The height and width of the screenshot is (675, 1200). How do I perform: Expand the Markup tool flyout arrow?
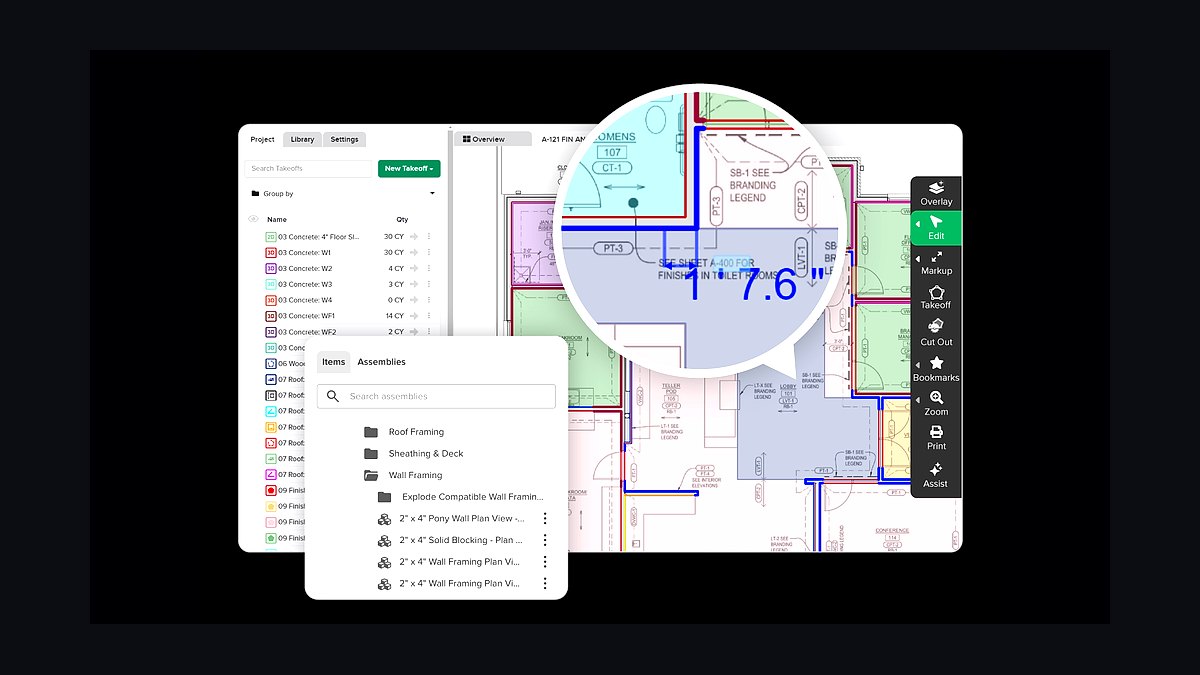pos(918,257)
